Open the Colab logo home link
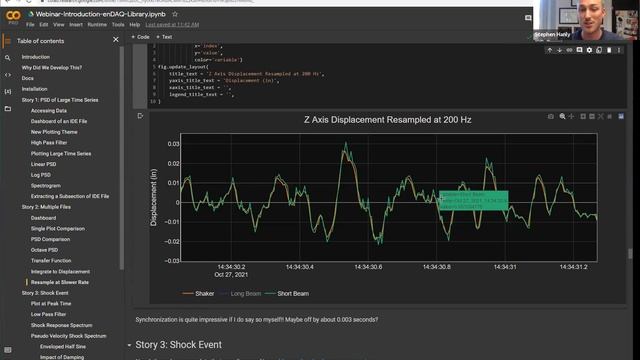 point(13,16)
